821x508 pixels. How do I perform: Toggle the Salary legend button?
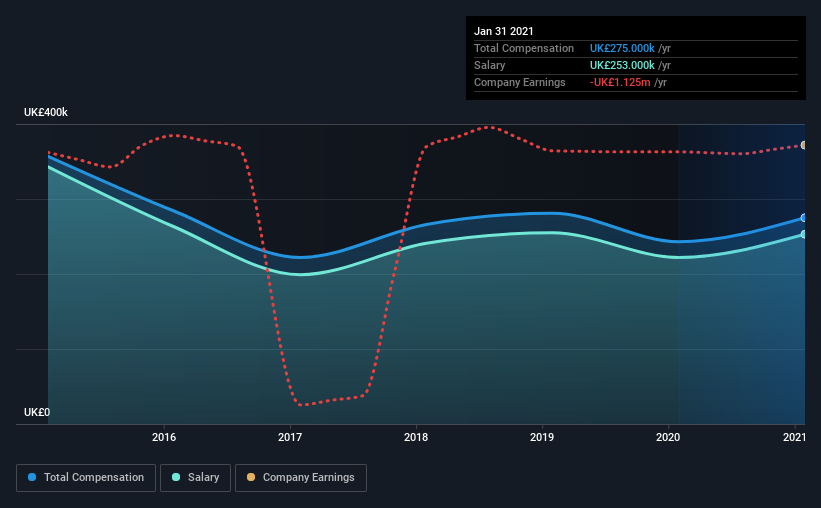(x=195, y=478)
